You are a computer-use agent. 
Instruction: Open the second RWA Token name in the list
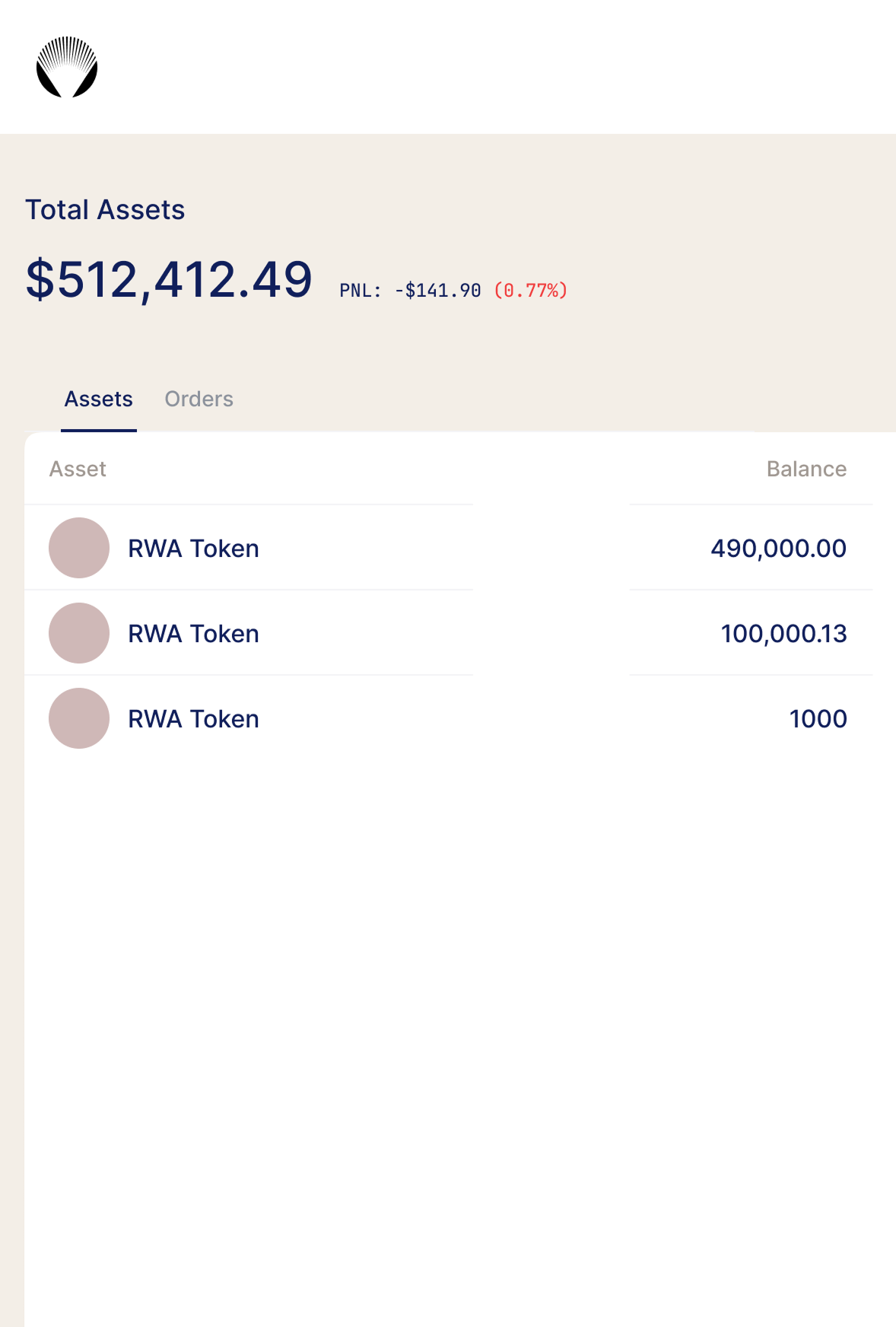pos(193,634)
